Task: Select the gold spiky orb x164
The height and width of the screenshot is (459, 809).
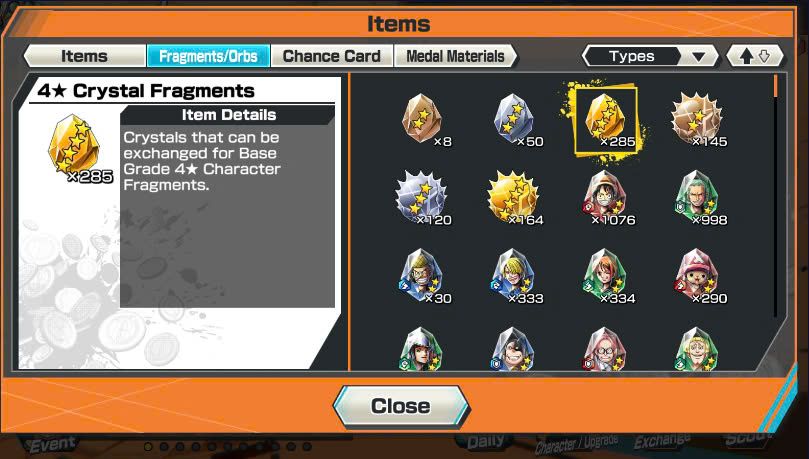Action: click(x=514, y=198)
